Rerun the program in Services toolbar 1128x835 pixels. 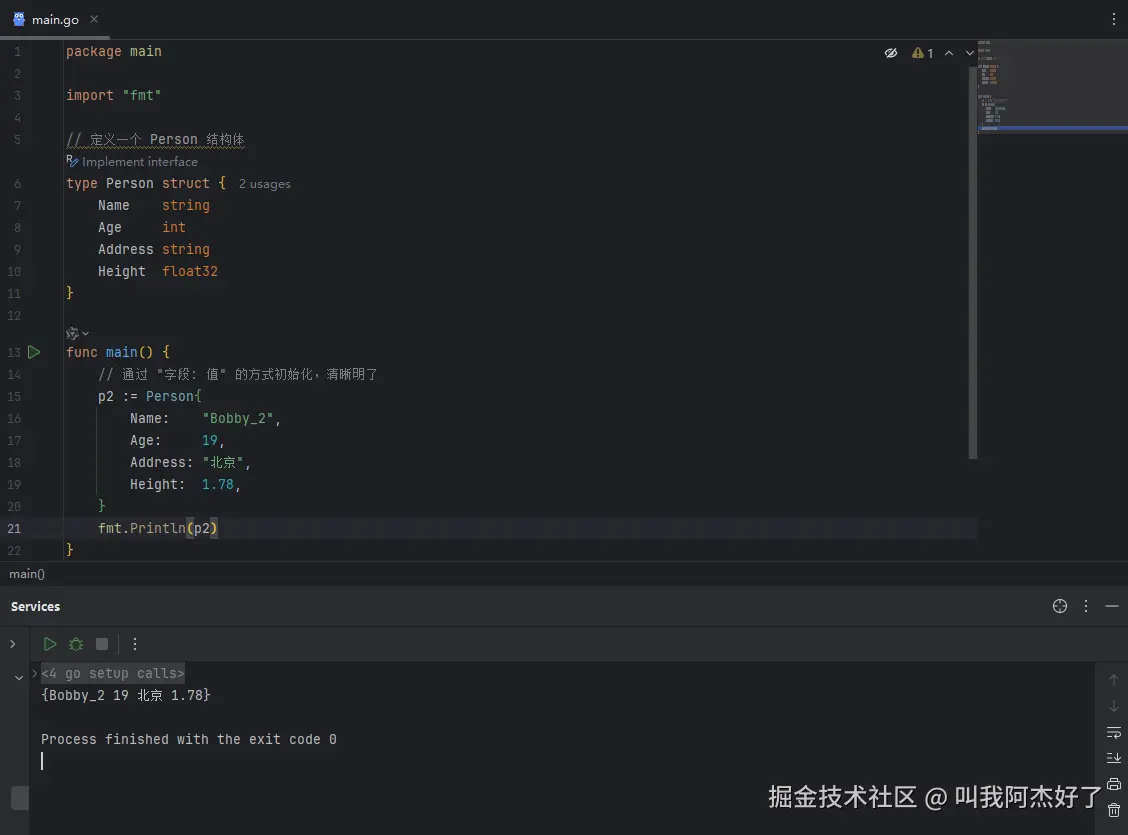(50, 644)
